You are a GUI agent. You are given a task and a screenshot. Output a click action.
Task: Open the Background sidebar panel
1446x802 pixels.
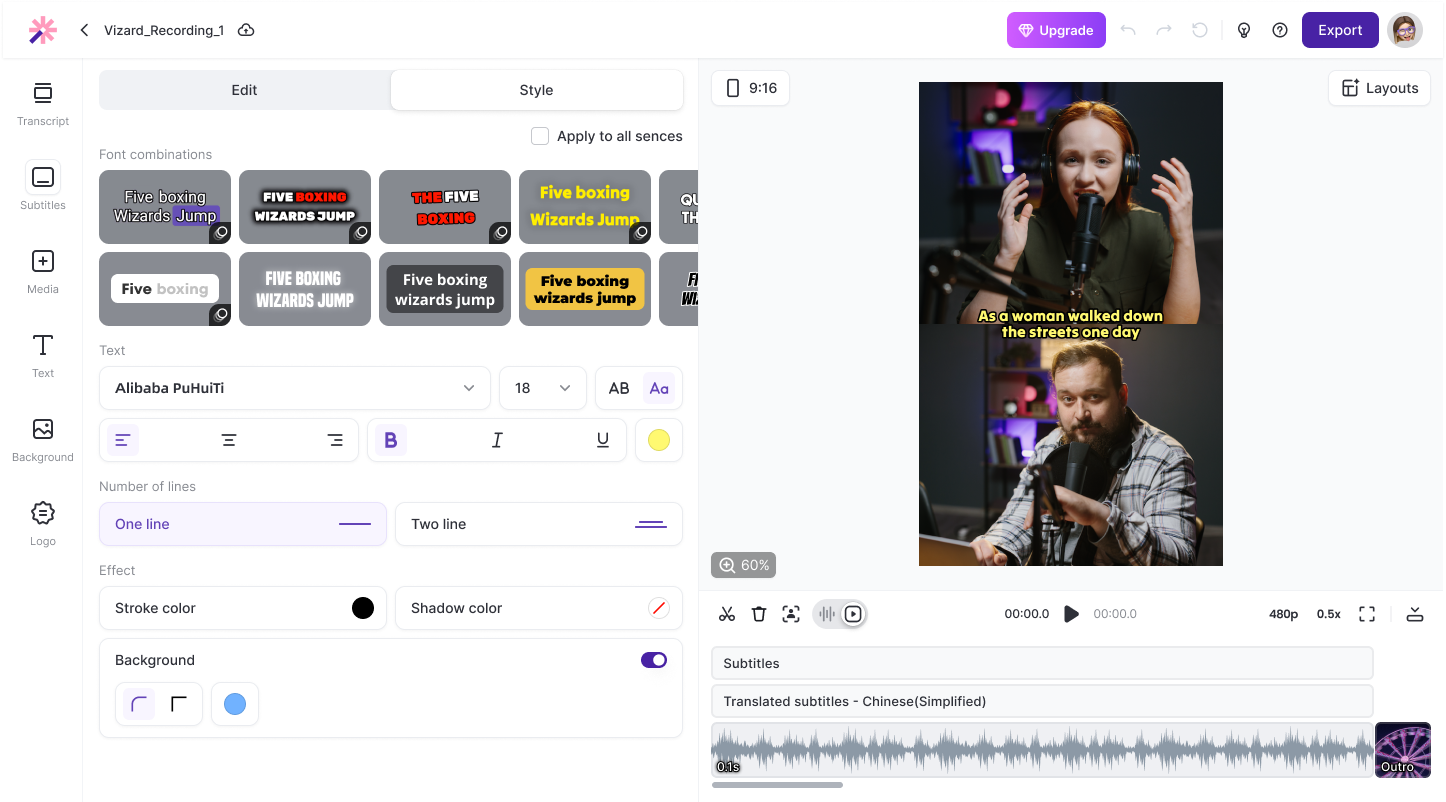pos(43,440)
